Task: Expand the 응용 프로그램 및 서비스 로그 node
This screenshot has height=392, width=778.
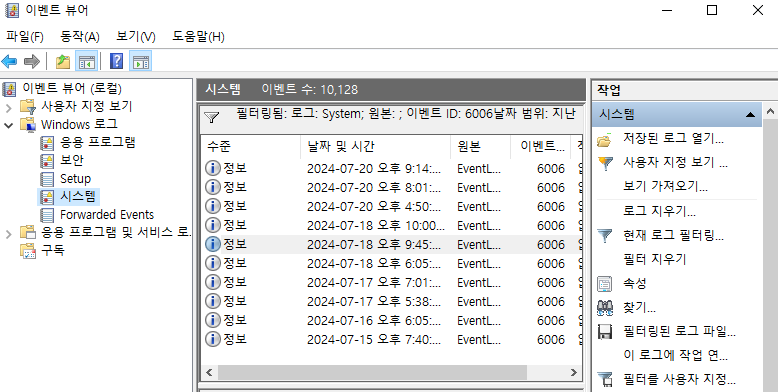Action: 8,233
